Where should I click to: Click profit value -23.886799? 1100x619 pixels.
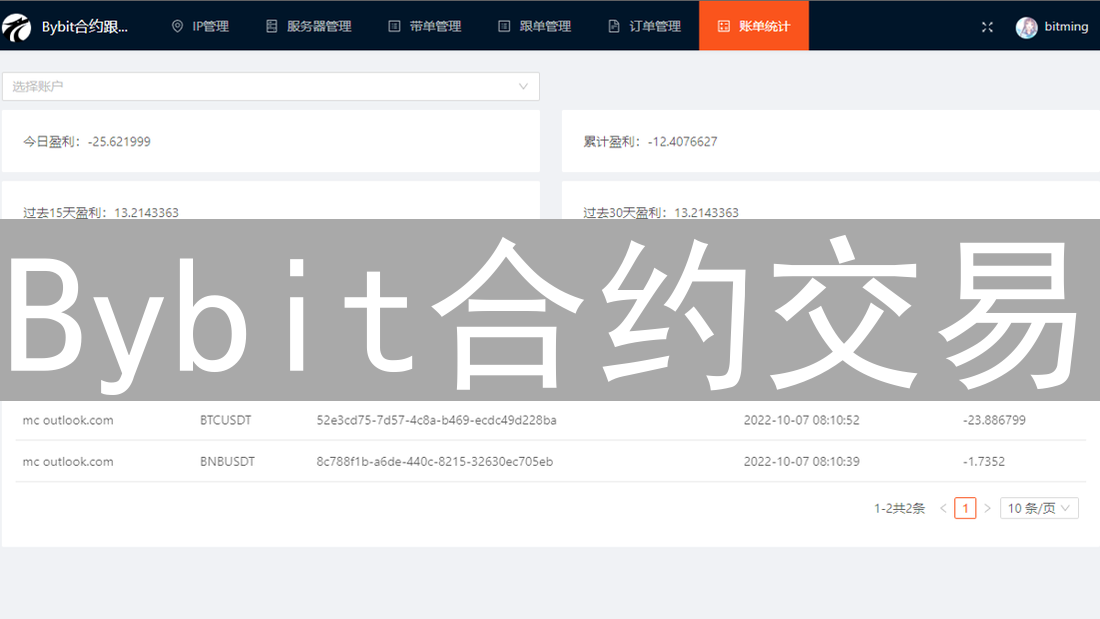[x=994, y=420]
